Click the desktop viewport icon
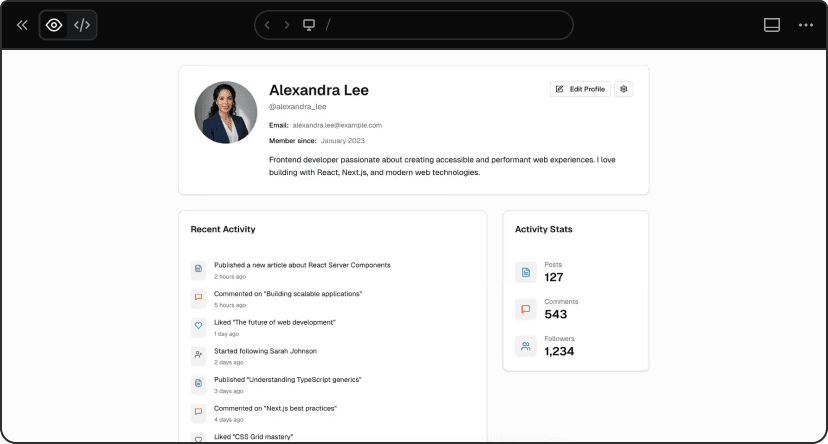The image size is (828, 444). pyautogui.click(x=309, y=25)
